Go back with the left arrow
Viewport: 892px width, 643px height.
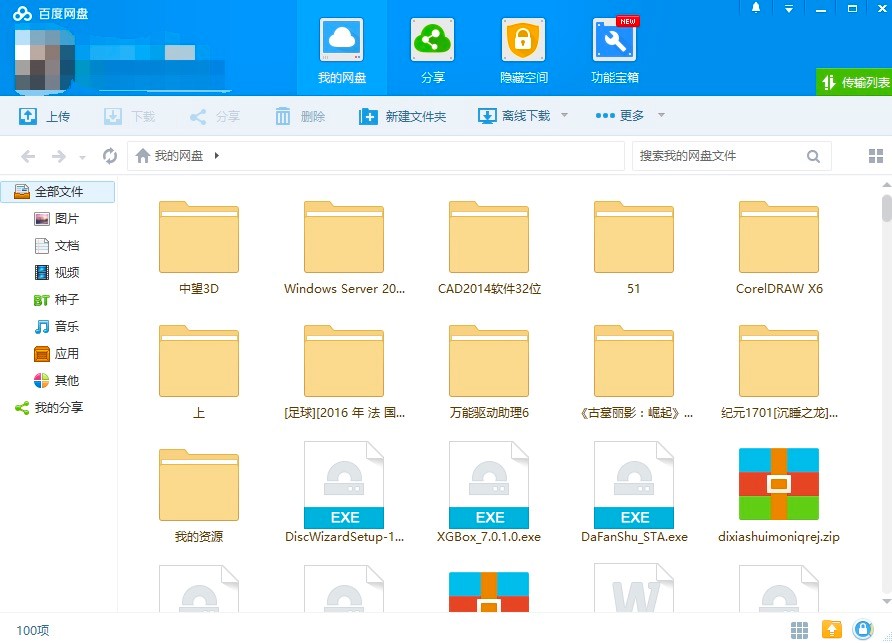(x=28, y=156)
